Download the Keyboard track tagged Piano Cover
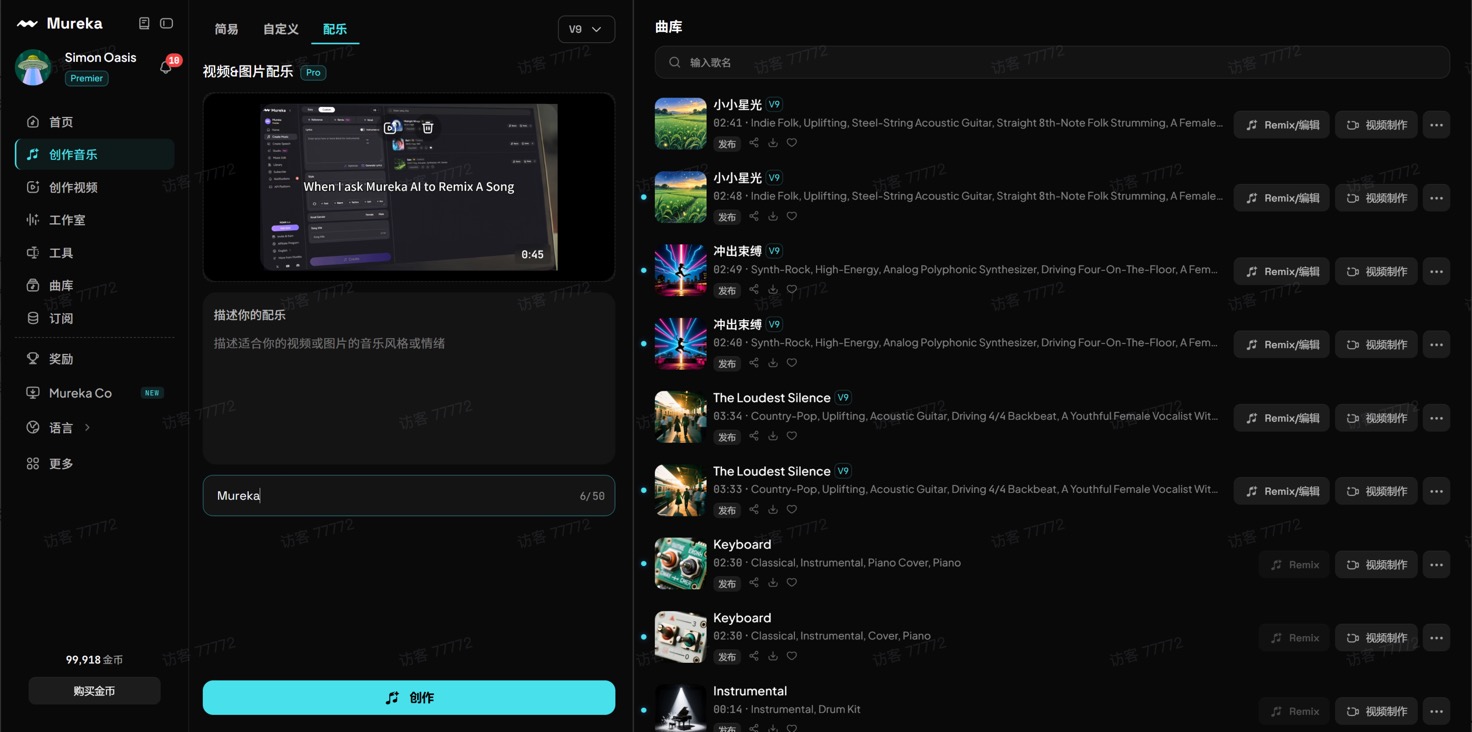The height and width of the screenshot is (732, 1472). click(773, 583)
